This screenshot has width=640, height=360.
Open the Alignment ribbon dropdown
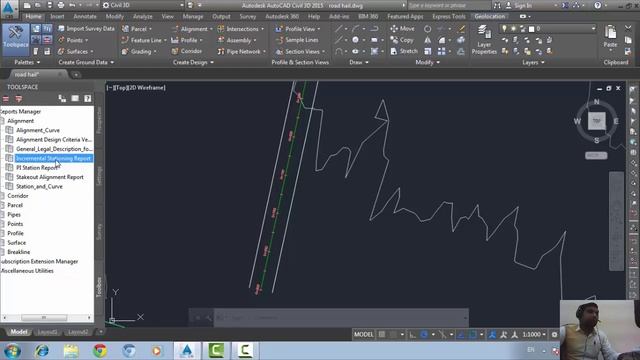[x=192, y=29]
